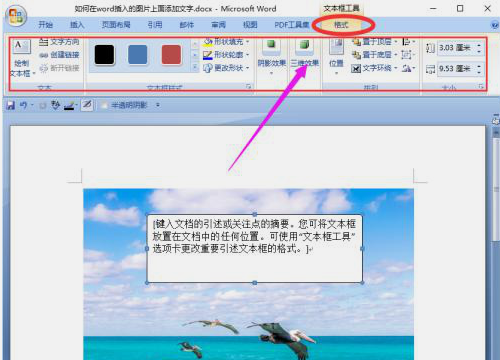The height and width of the screenshot is (360, 500).
Task: Open the Format (格式) tab
Action: (x=341, y=25)
